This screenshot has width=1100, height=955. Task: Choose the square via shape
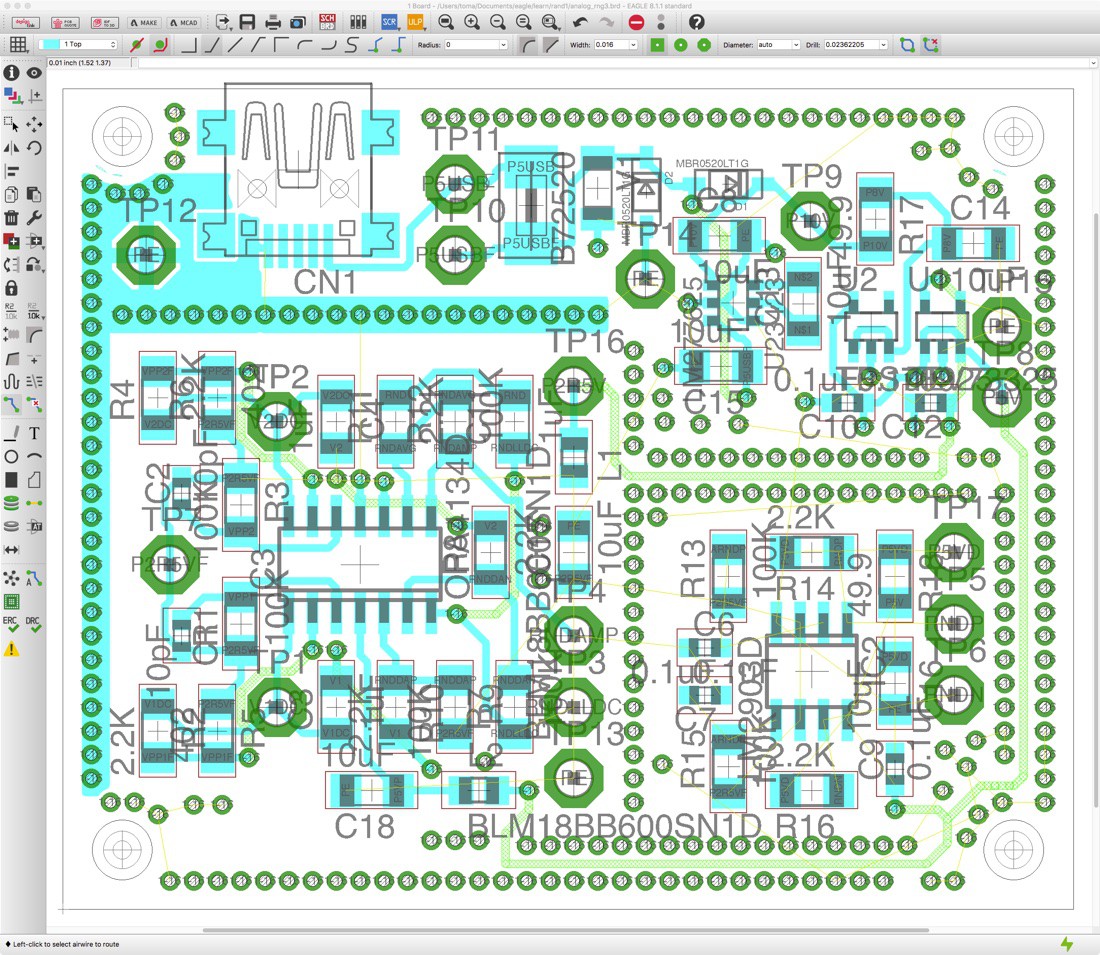click(657, 45)
